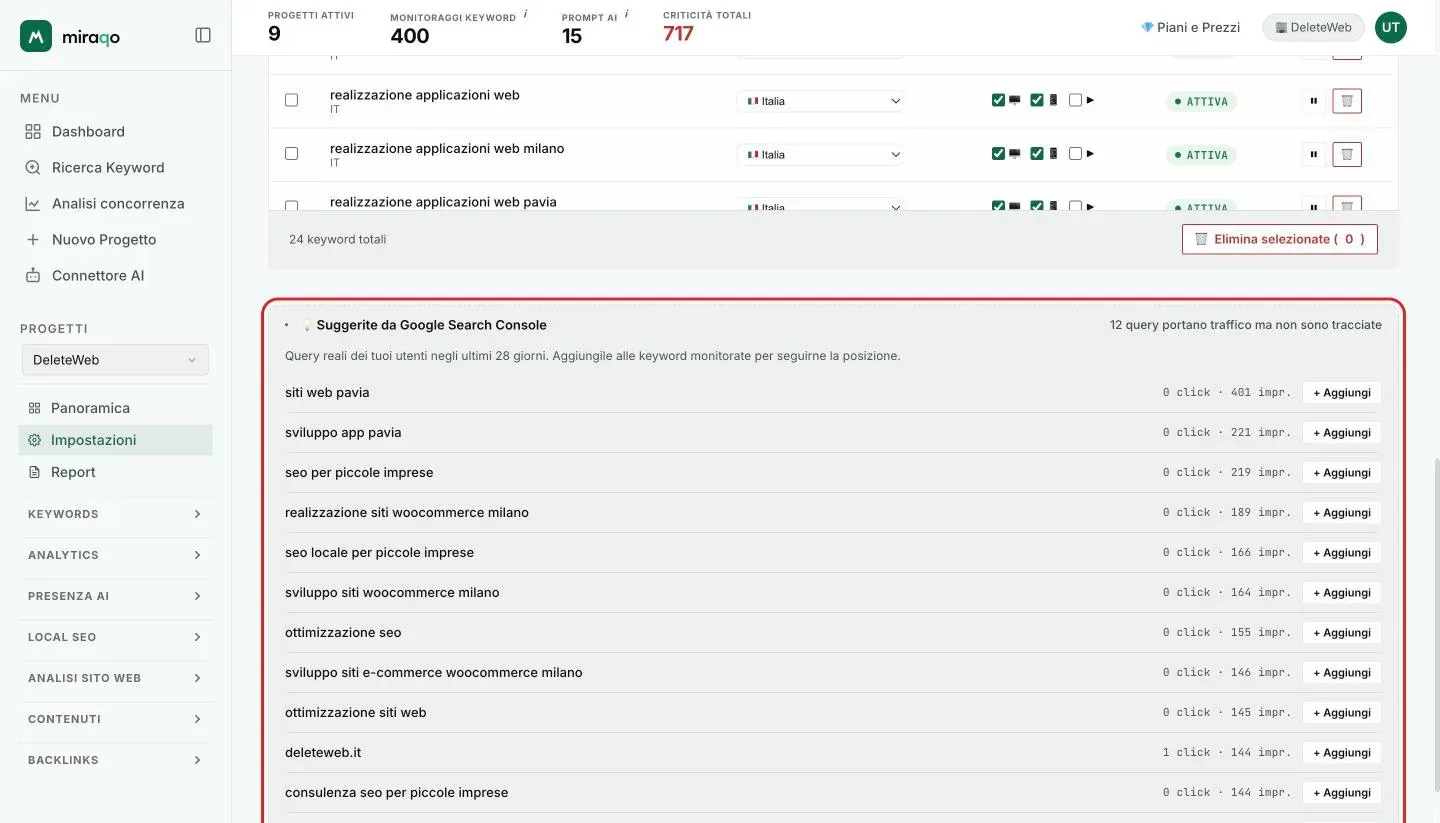This screenshot has width=1440, height=823.
Task: Click the Analisi concorrenza chart icon
Action: 33,203
